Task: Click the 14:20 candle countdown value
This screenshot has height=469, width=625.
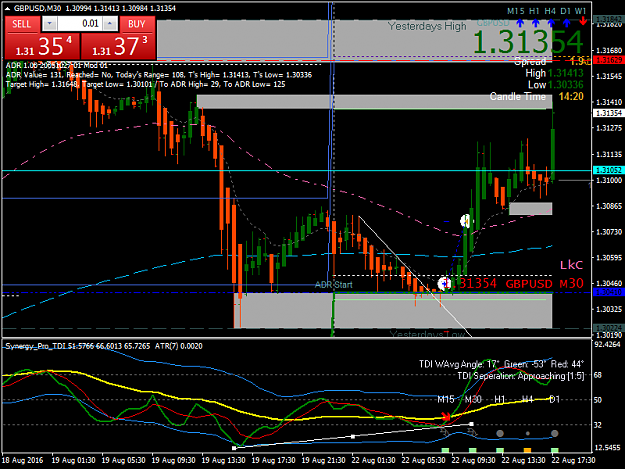Action: pos(571,96)
